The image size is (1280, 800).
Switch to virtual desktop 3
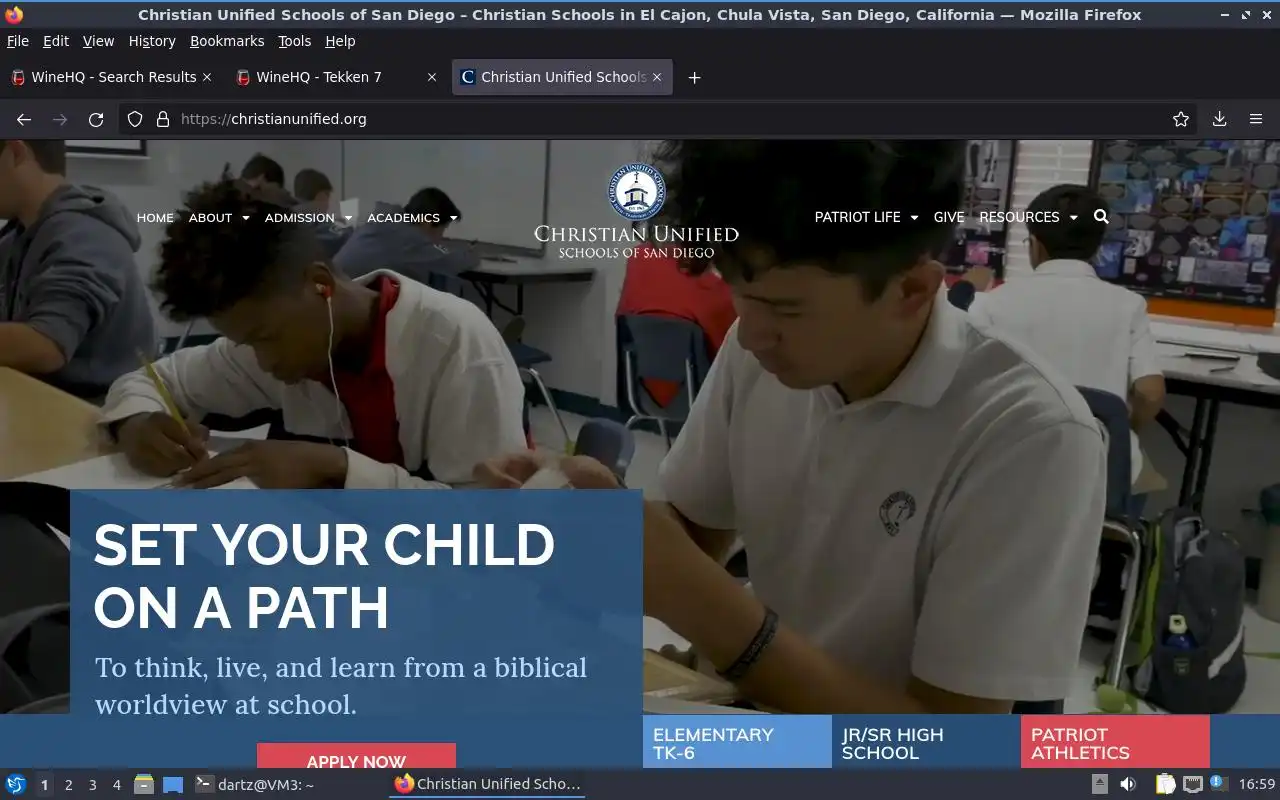pos(92,785)
